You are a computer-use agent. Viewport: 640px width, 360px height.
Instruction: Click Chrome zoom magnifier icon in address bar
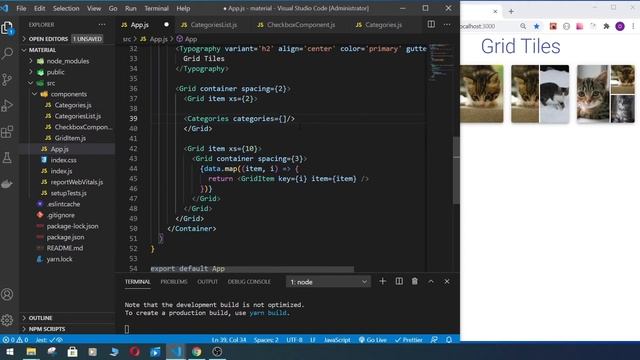(523, 26)
